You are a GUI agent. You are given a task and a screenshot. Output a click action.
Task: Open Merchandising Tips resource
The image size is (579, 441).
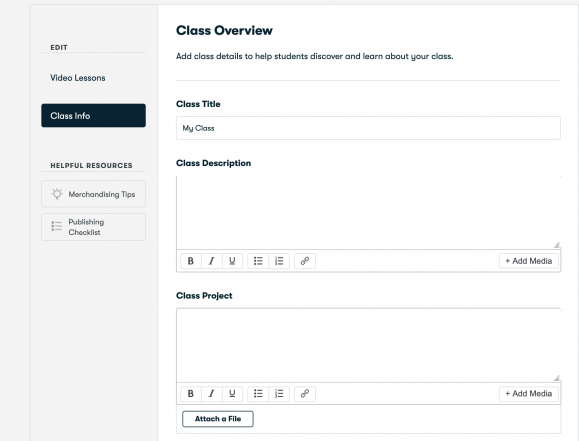93,194
